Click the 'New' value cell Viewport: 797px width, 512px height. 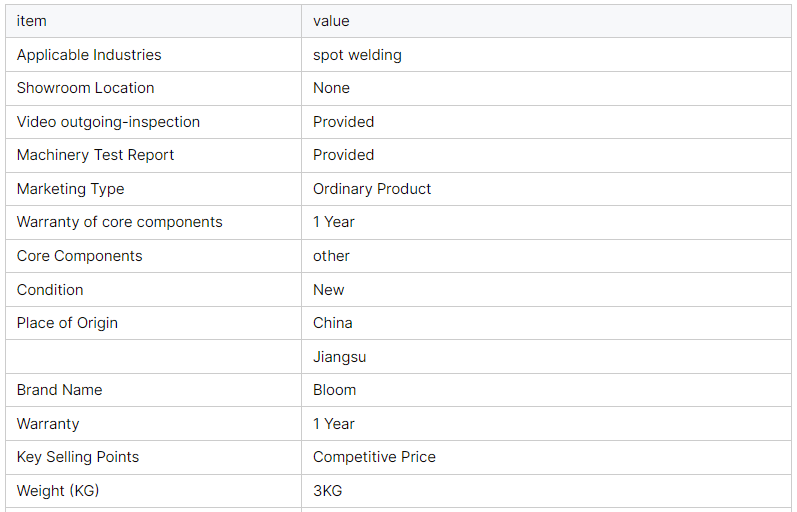coord(328,290)
